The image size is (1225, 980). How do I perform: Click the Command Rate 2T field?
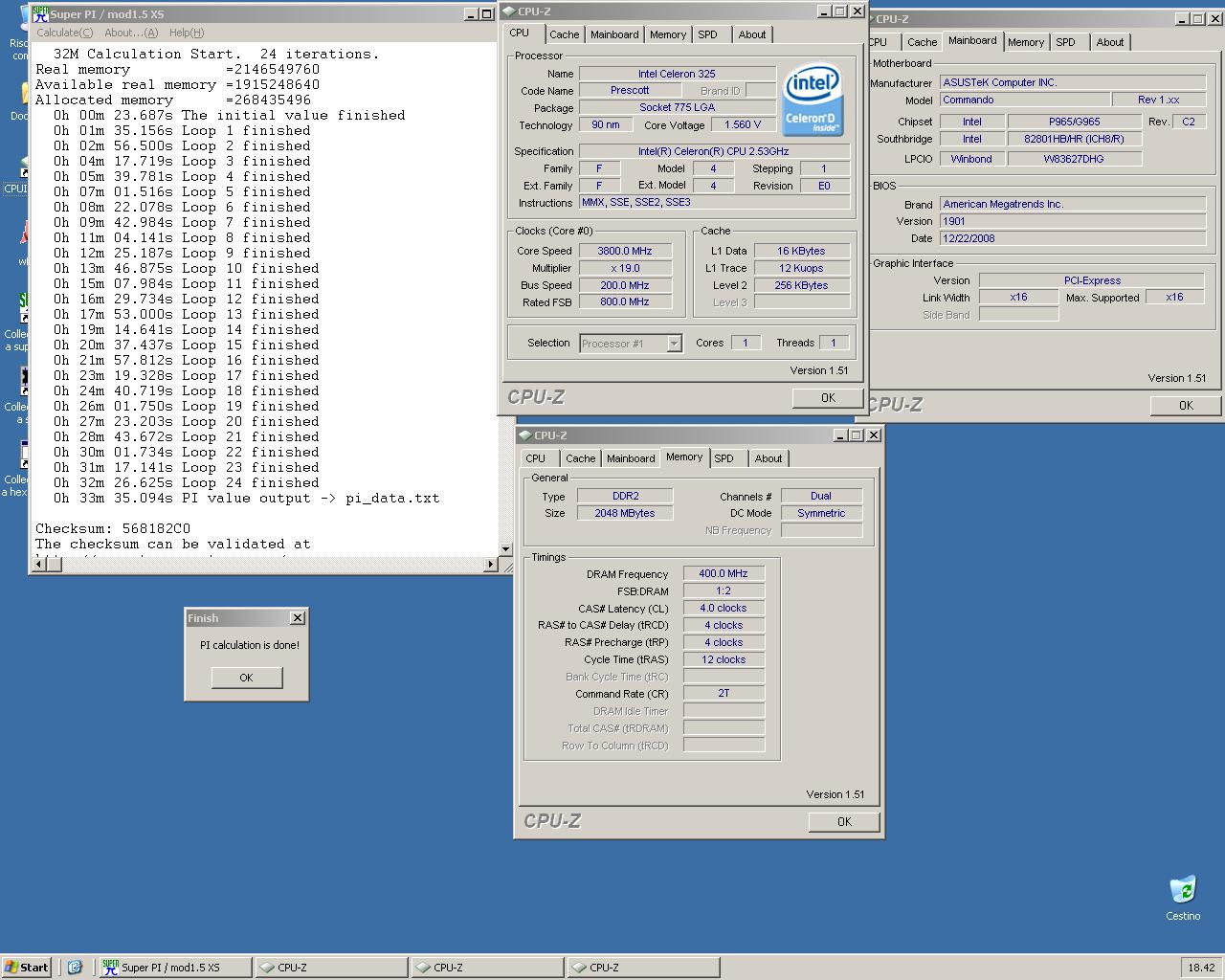click(724, 693)
